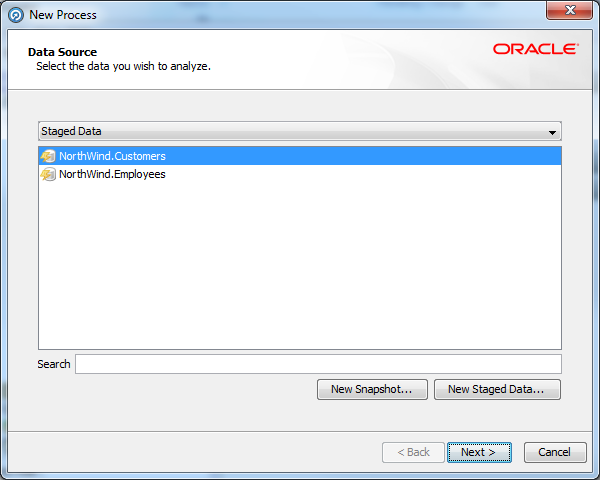Cancel the New Process wizard
600x480 pixels.
[555, 452]
